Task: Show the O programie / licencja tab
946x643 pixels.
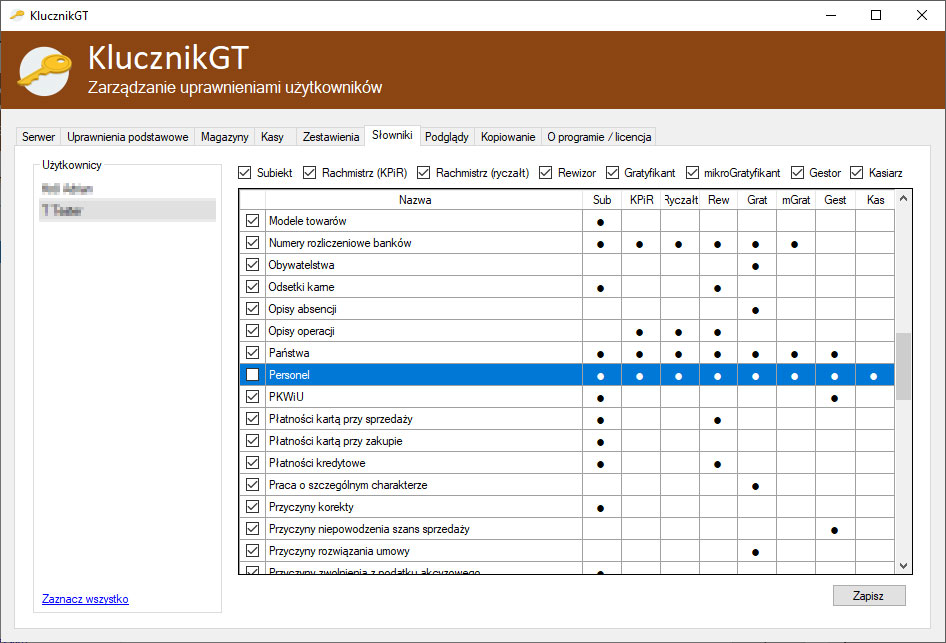Action: [x=599, y=137]
